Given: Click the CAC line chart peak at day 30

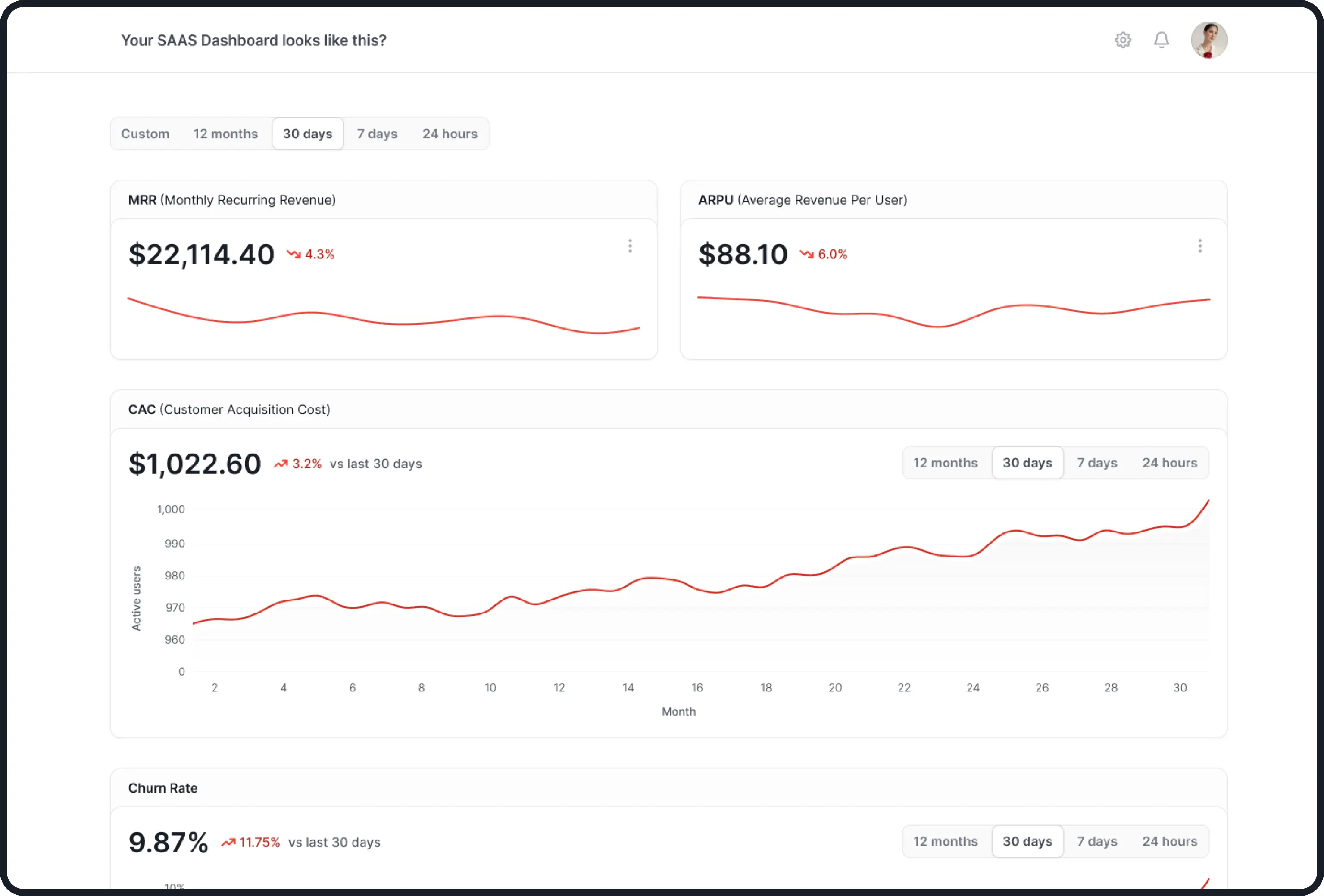Looking at the screenshot, I should tap(1208, 501).
